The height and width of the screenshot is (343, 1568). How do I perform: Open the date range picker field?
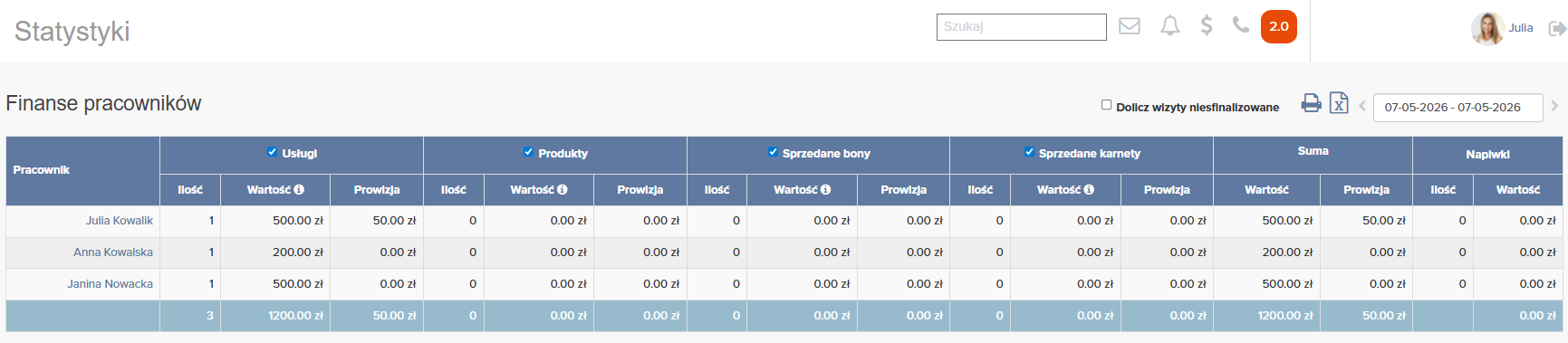pos(1458,107)
